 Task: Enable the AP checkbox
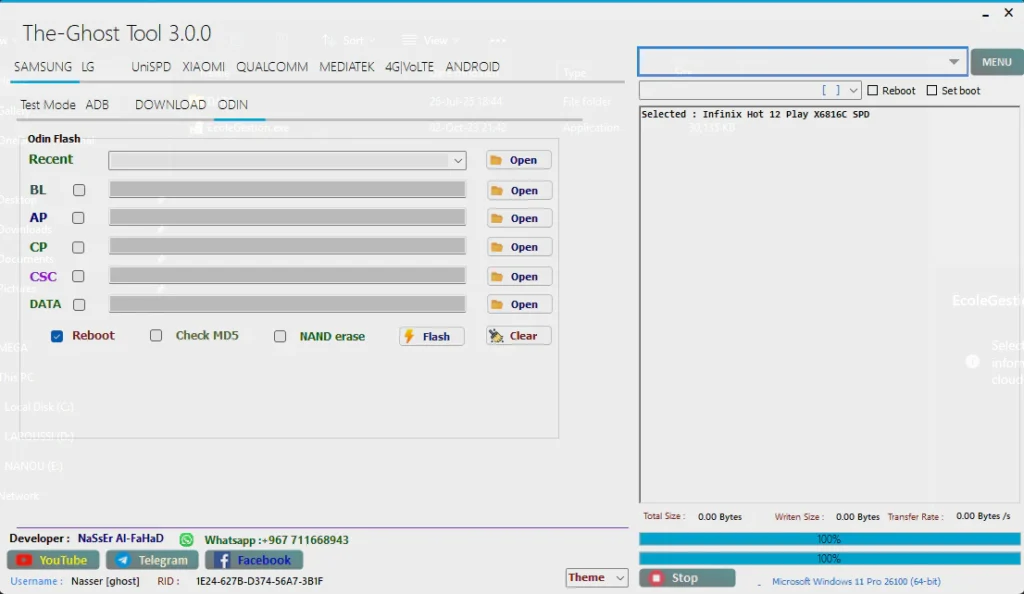click(x=79, y=218)
